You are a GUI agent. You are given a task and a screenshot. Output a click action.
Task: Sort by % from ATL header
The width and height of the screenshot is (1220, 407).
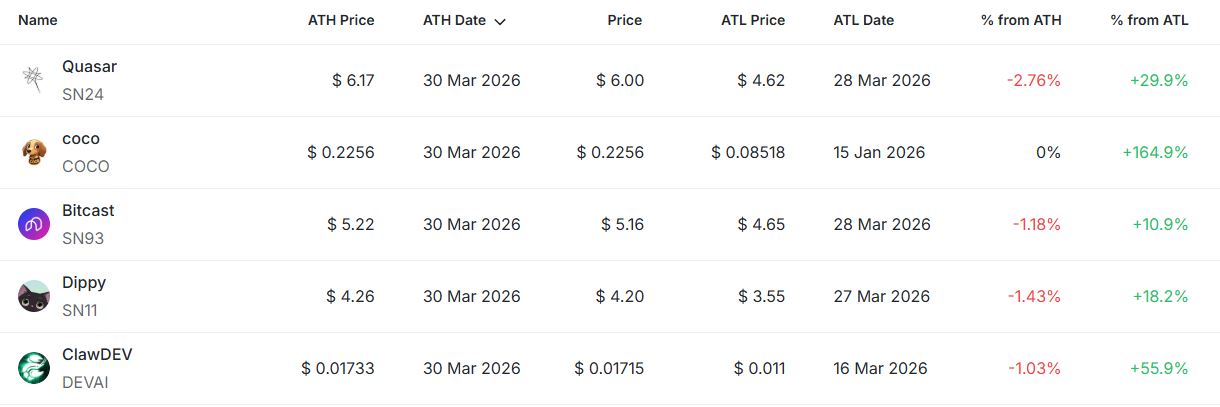pyautogui.click(x=1149, y=20)
